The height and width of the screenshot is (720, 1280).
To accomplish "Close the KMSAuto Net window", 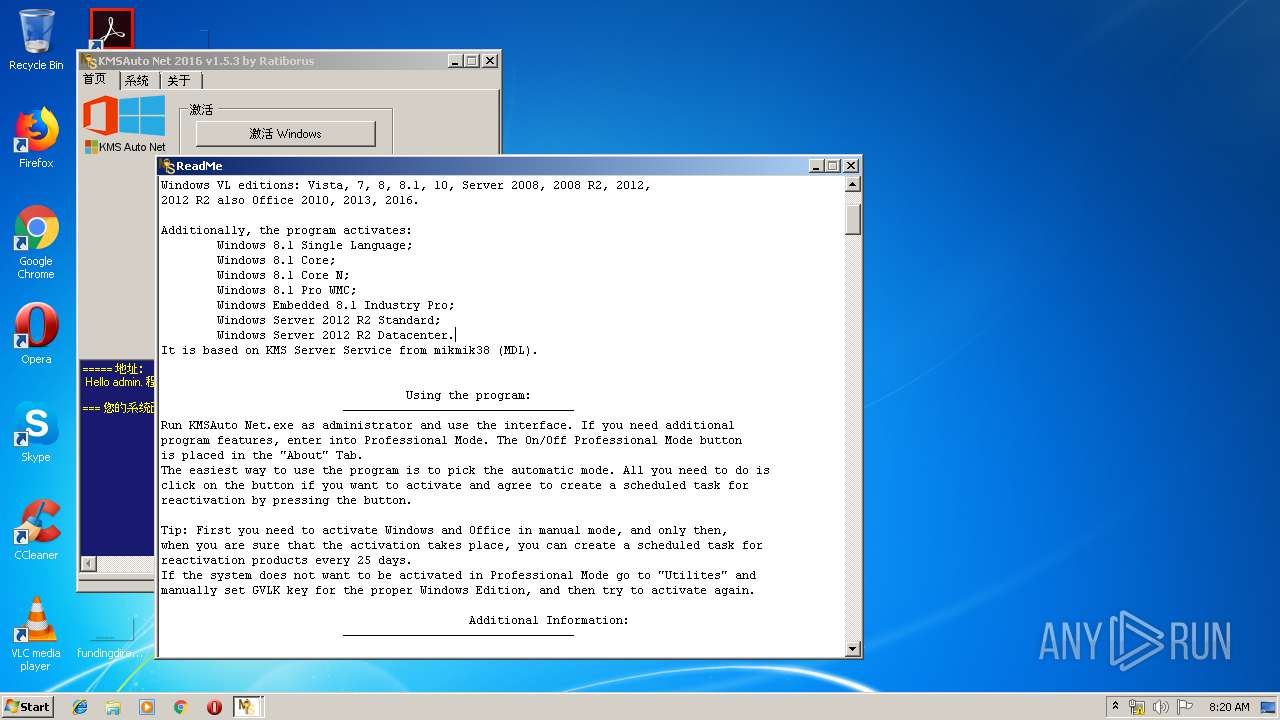I will [490, 61].
